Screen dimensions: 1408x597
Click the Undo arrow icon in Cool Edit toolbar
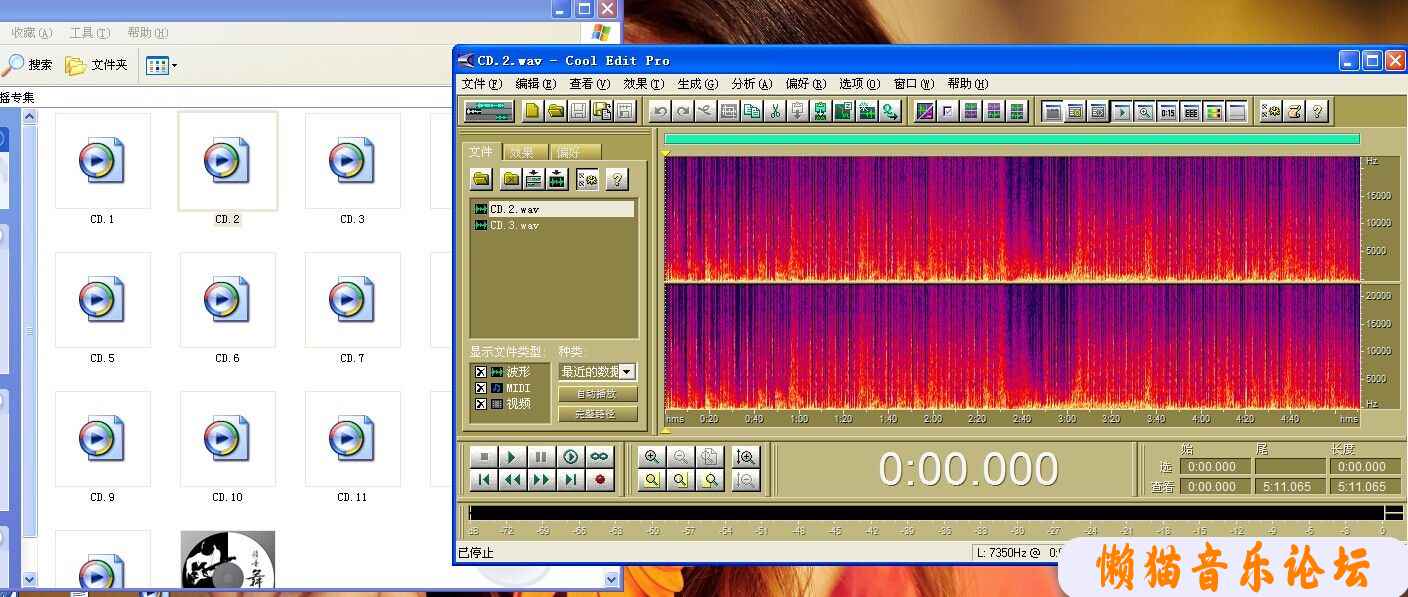coord(659,111)
